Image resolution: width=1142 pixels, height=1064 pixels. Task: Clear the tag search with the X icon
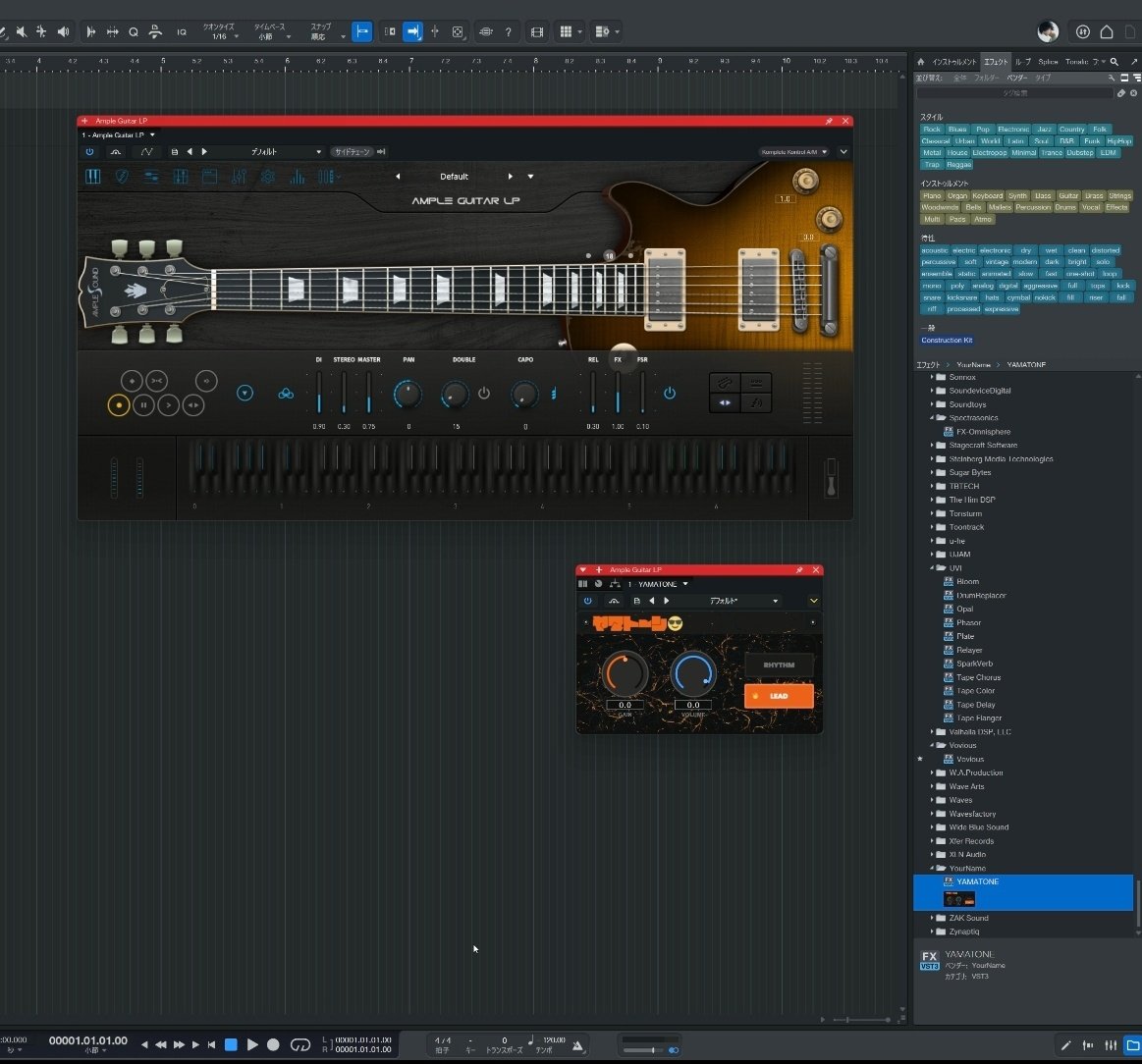click(1133, 93)
